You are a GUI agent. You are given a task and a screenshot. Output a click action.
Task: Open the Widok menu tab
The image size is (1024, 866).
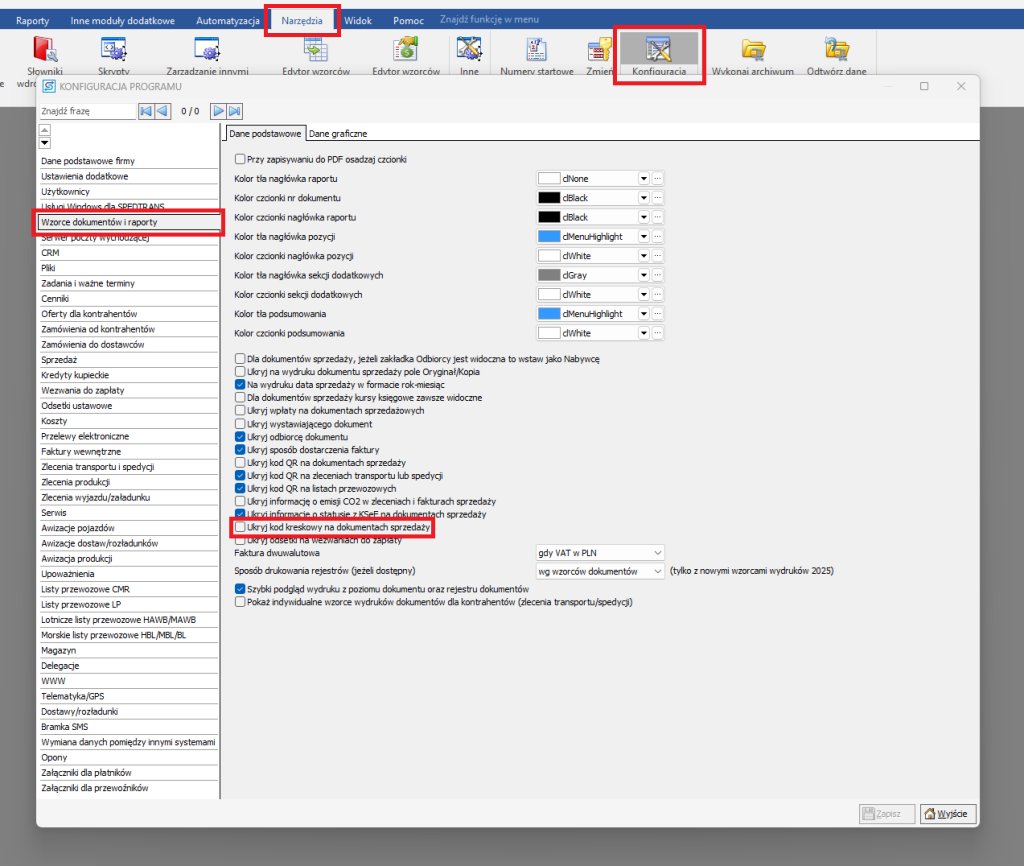pos(357,20)
